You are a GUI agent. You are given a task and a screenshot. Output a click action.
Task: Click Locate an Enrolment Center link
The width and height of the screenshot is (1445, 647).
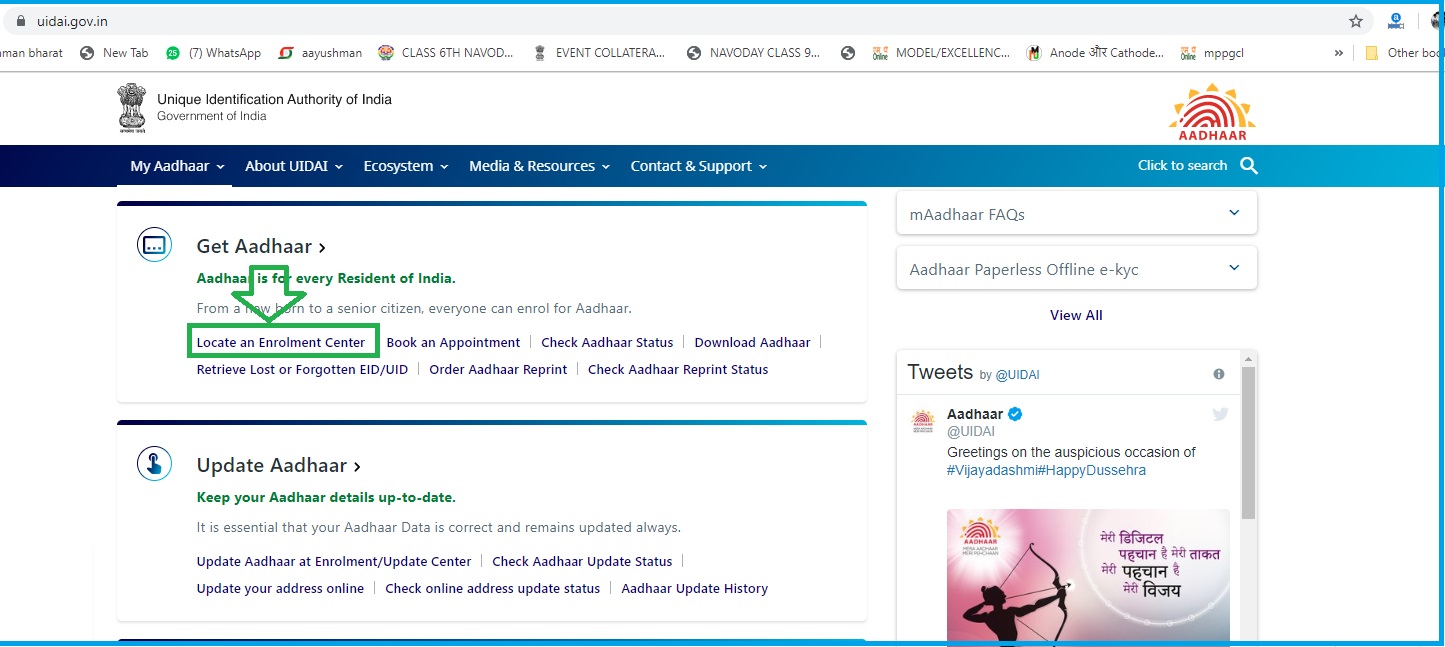pos(281,342)
